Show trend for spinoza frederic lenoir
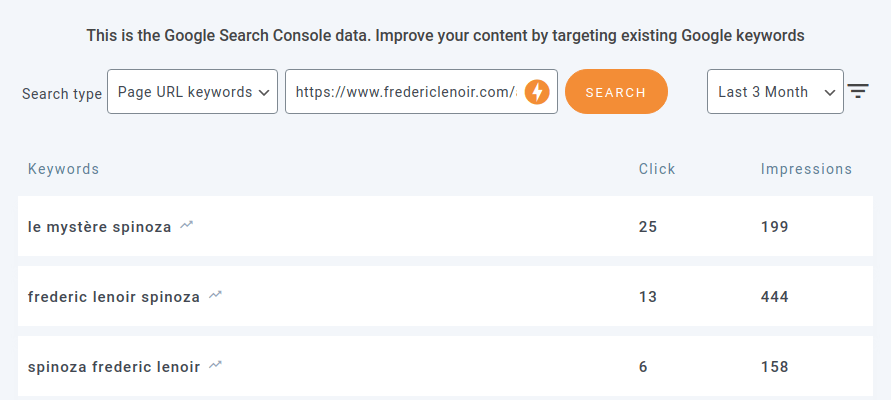The image size is (891, 400). 215,365
